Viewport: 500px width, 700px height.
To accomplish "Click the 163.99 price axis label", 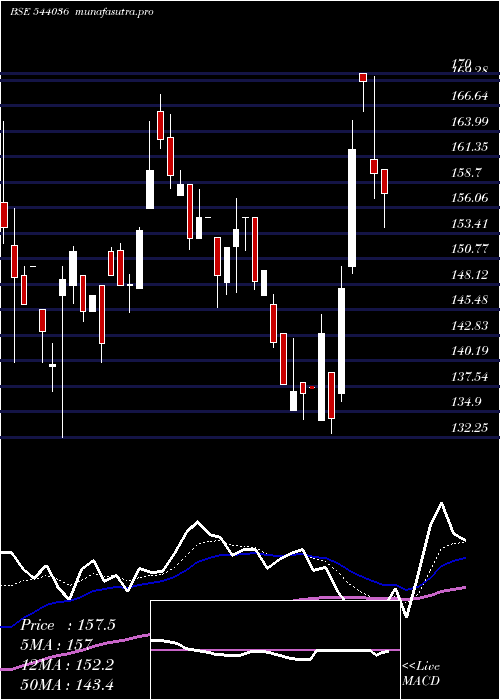I will [469, 121].
